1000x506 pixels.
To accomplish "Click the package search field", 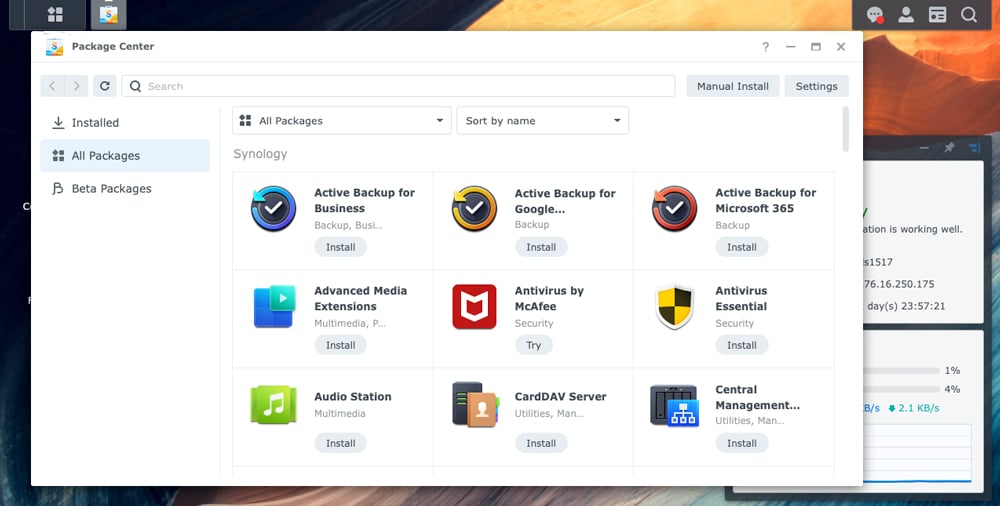I will point(399,86).
